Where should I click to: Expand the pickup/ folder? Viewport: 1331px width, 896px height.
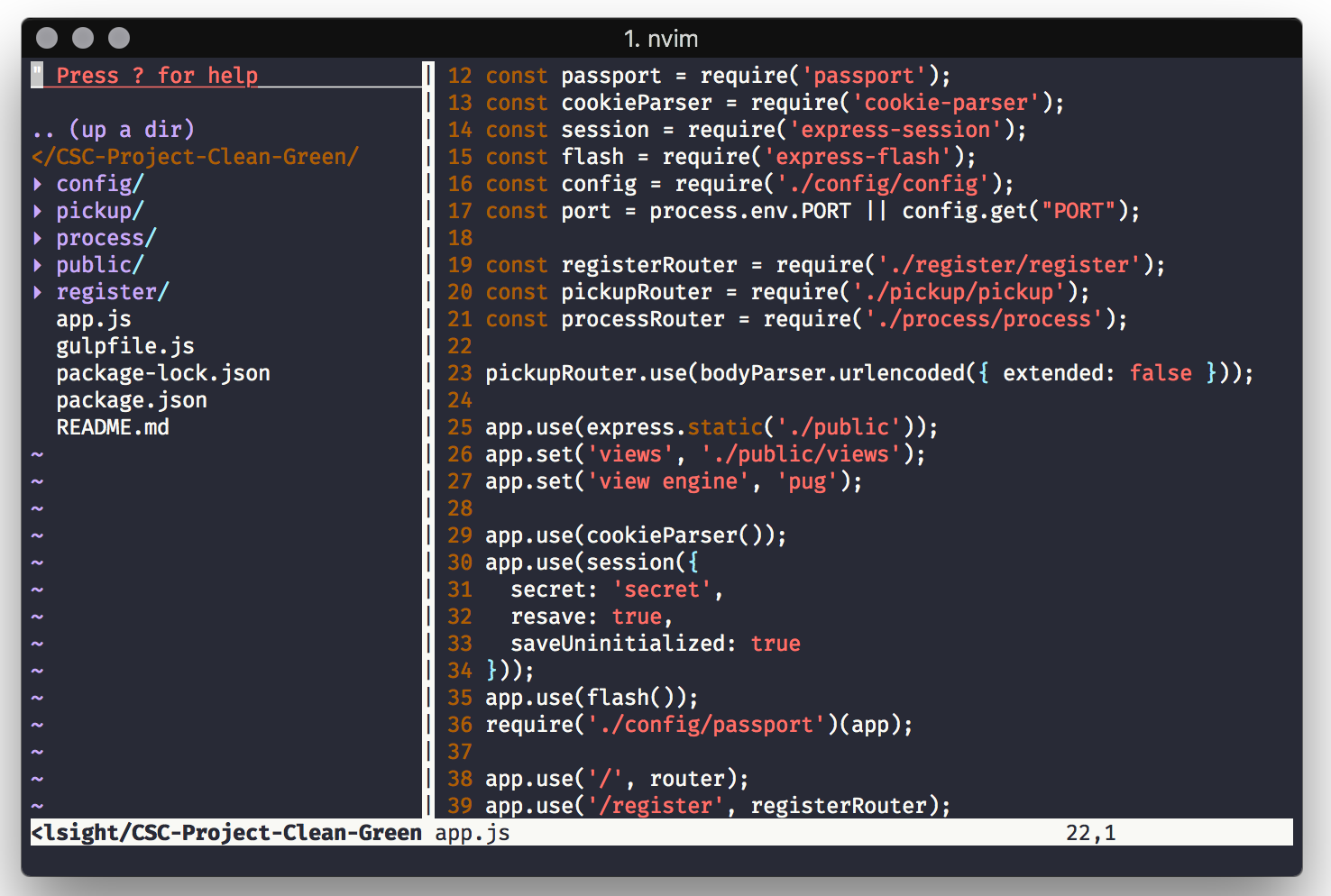(99, 210)
